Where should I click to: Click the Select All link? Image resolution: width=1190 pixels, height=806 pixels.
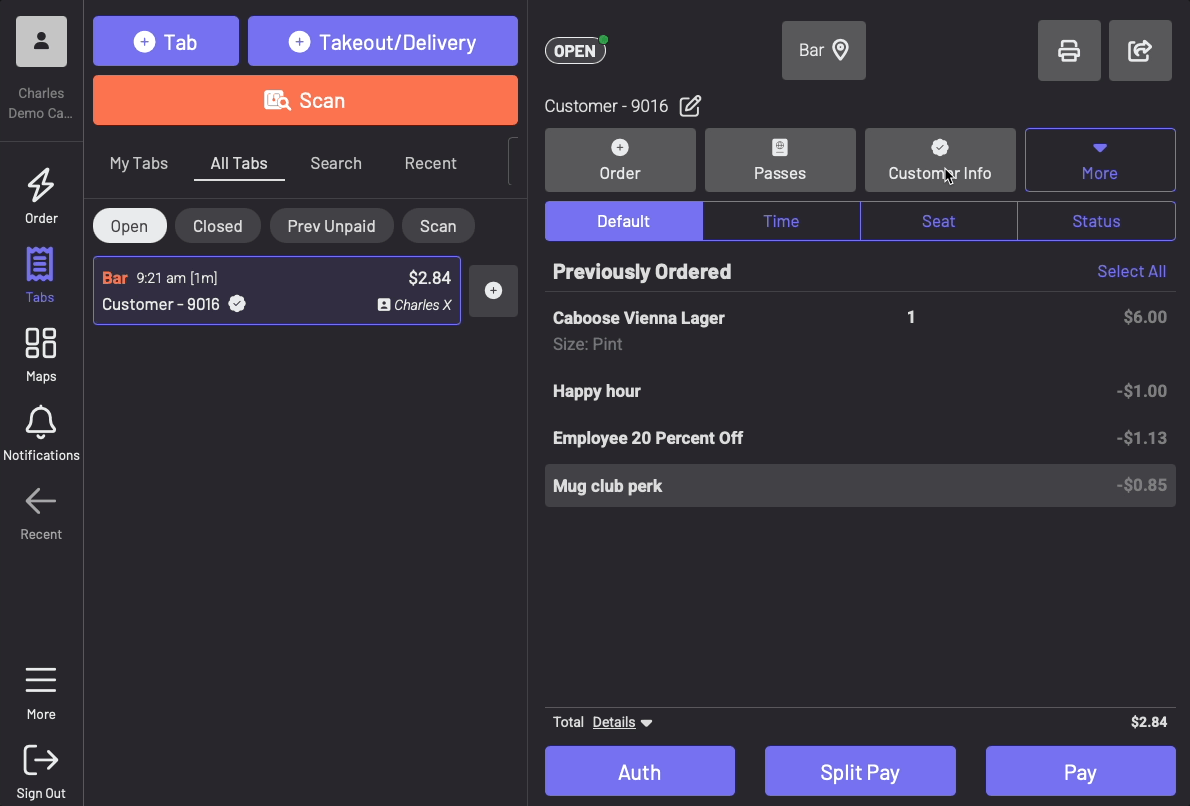click(1131, 271)
